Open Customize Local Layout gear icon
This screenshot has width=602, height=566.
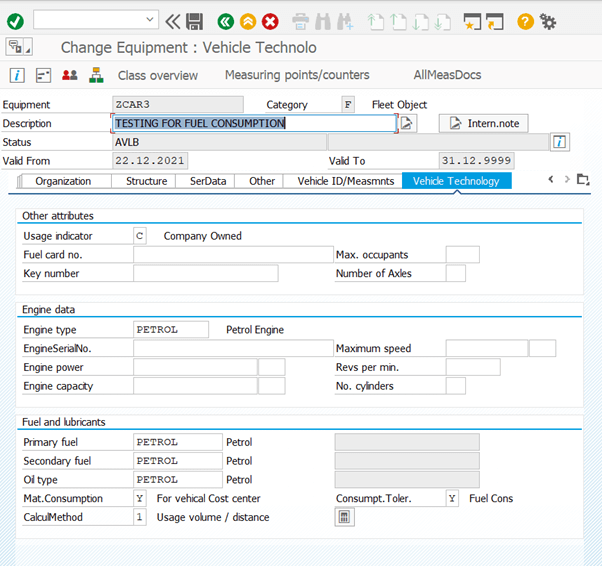(548, 22)
